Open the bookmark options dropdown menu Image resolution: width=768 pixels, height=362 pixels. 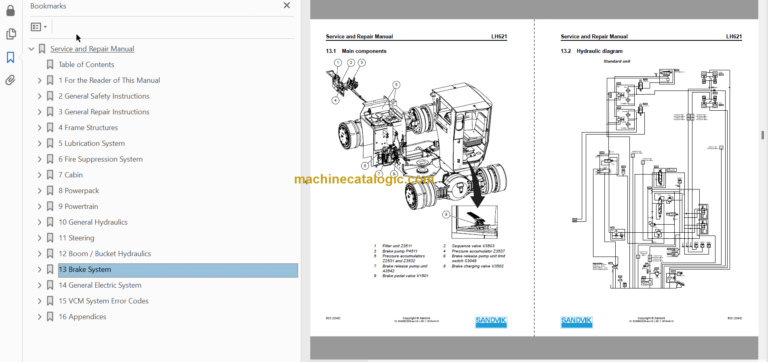(39, 27)
